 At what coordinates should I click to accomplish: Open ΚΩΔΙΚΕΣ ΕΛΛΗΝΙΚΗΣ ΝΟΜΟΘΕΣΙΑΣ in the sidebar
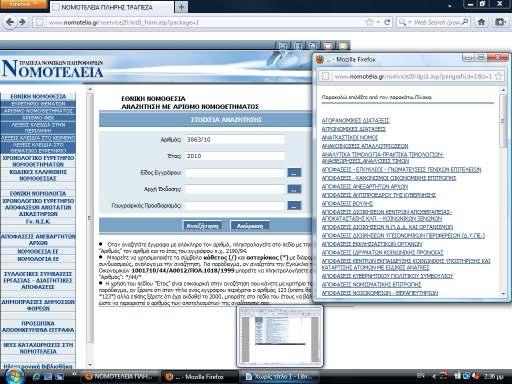point(38,175)
